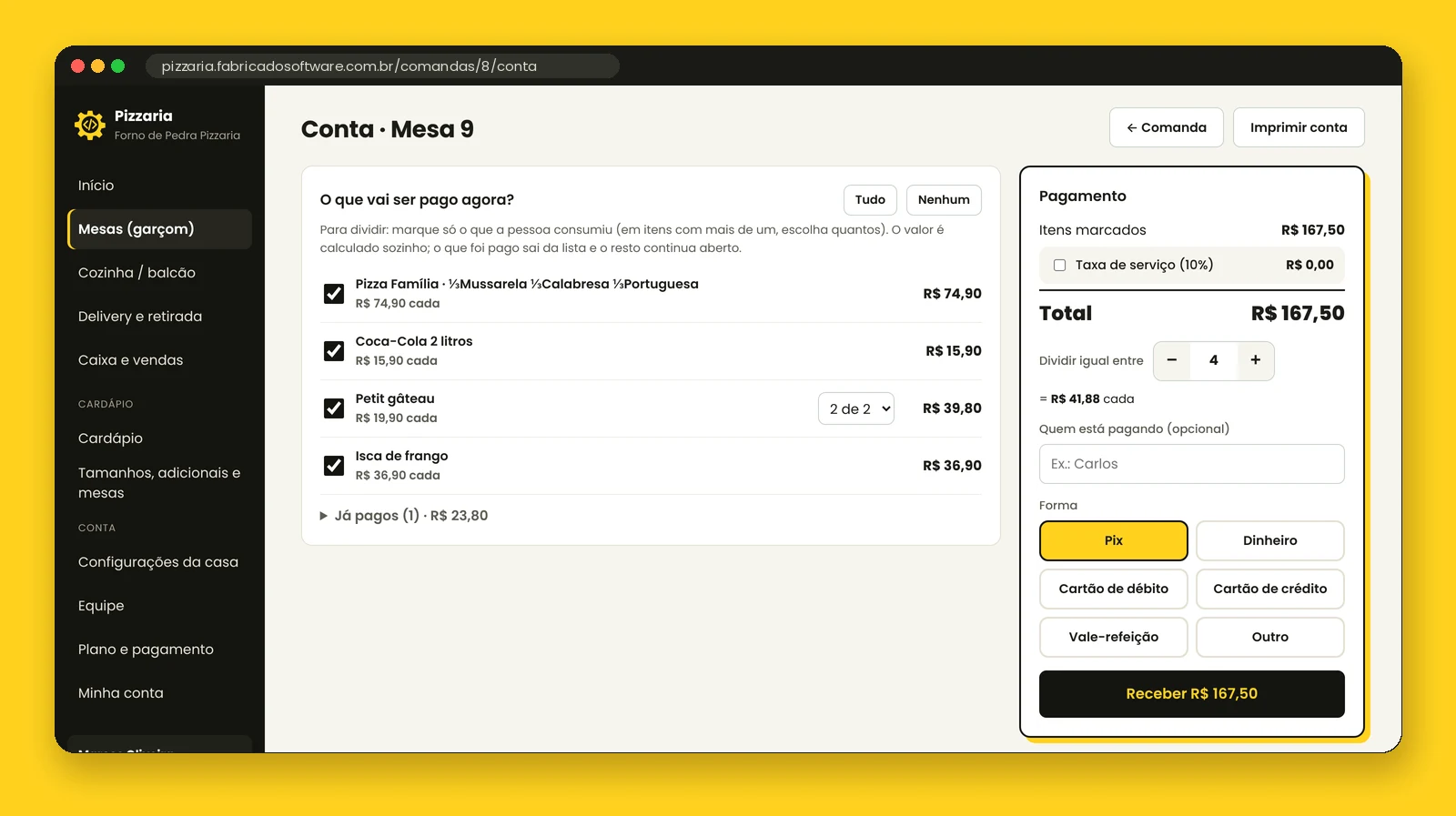
Task: Navigate to Cozinha / balcão
Action: pos(159,273)
